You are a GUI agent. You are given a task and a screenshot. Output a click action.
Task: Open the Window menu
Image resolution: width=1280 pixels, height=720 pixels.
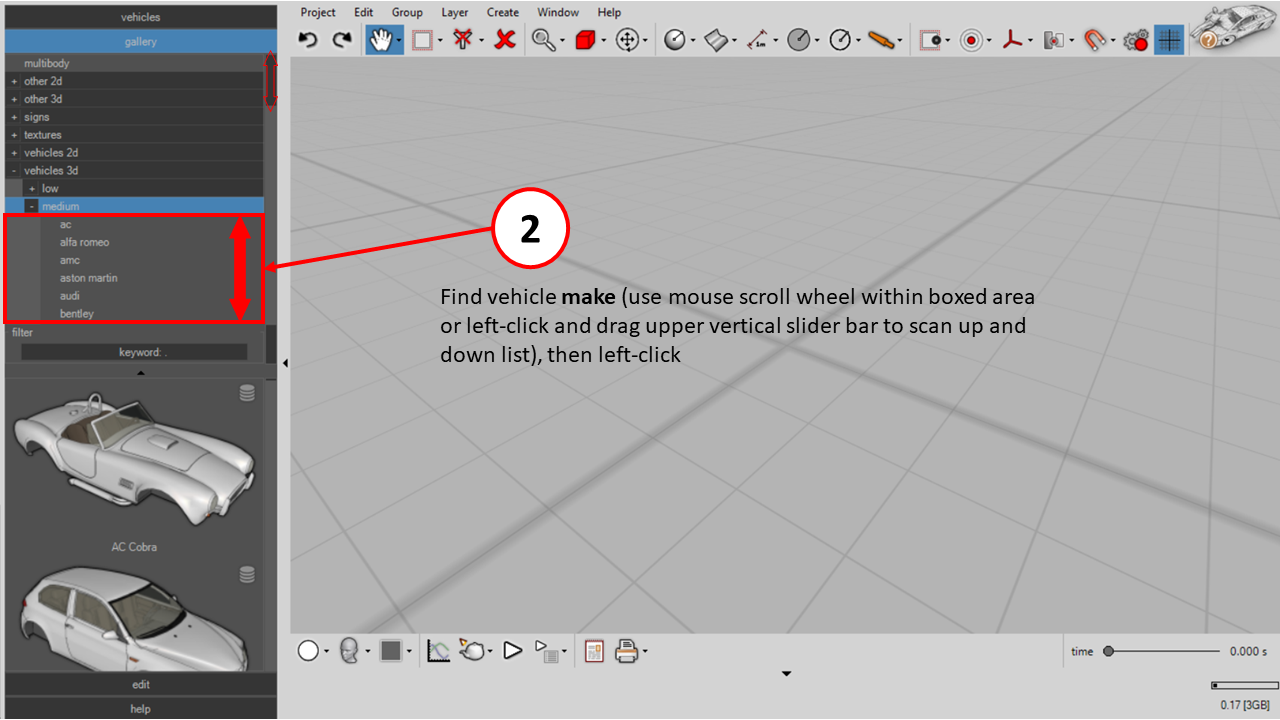pos(558,12)
